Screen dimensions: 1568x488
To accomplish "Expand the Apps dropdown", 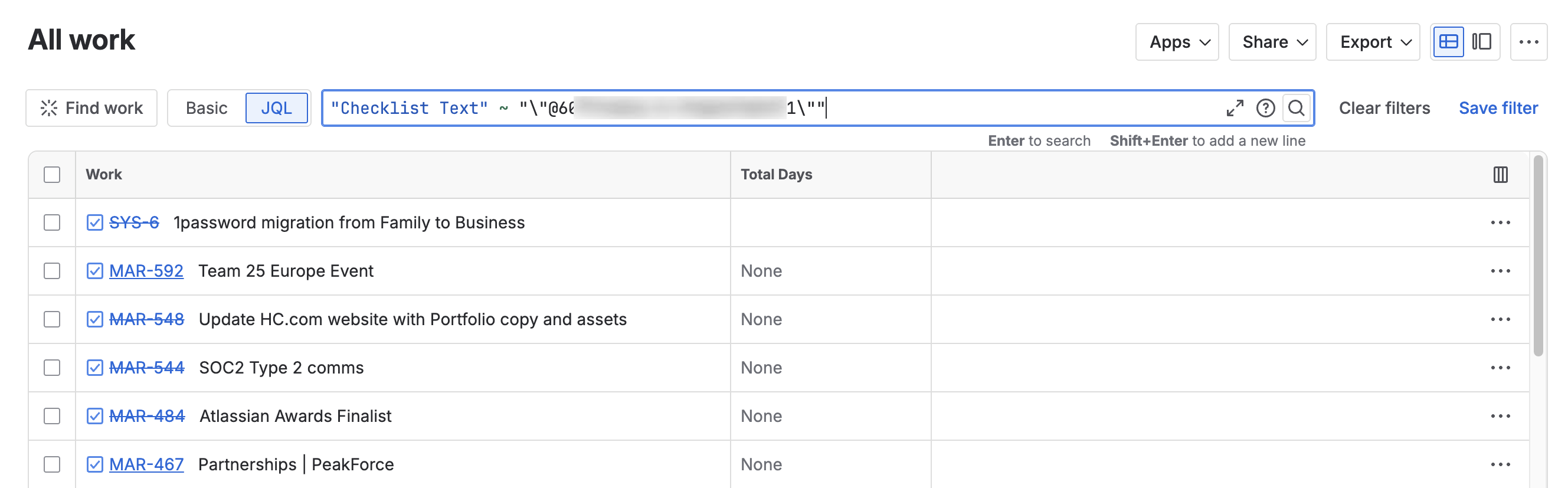I will tap(1177, 42).
